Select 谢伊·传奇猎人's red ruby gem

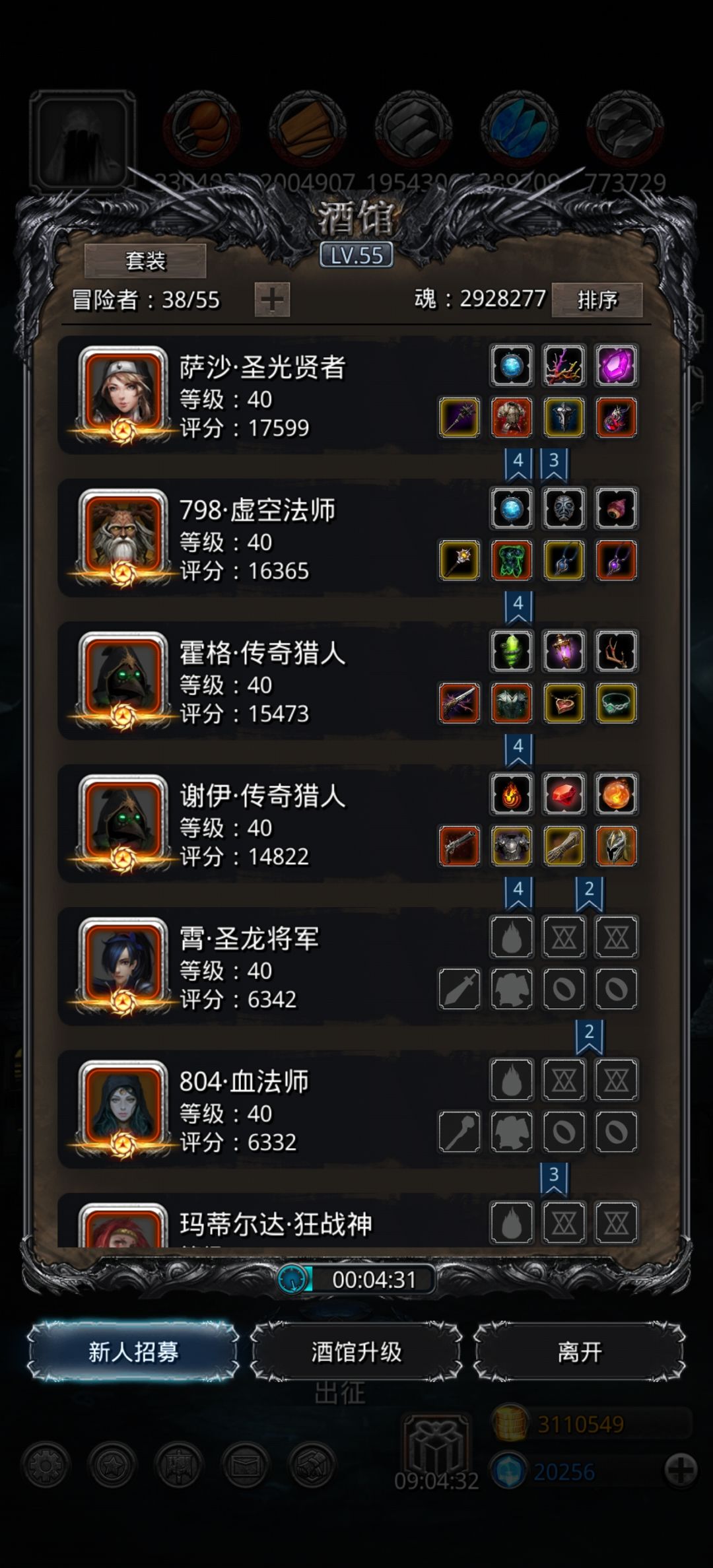(x=564, y=794)
